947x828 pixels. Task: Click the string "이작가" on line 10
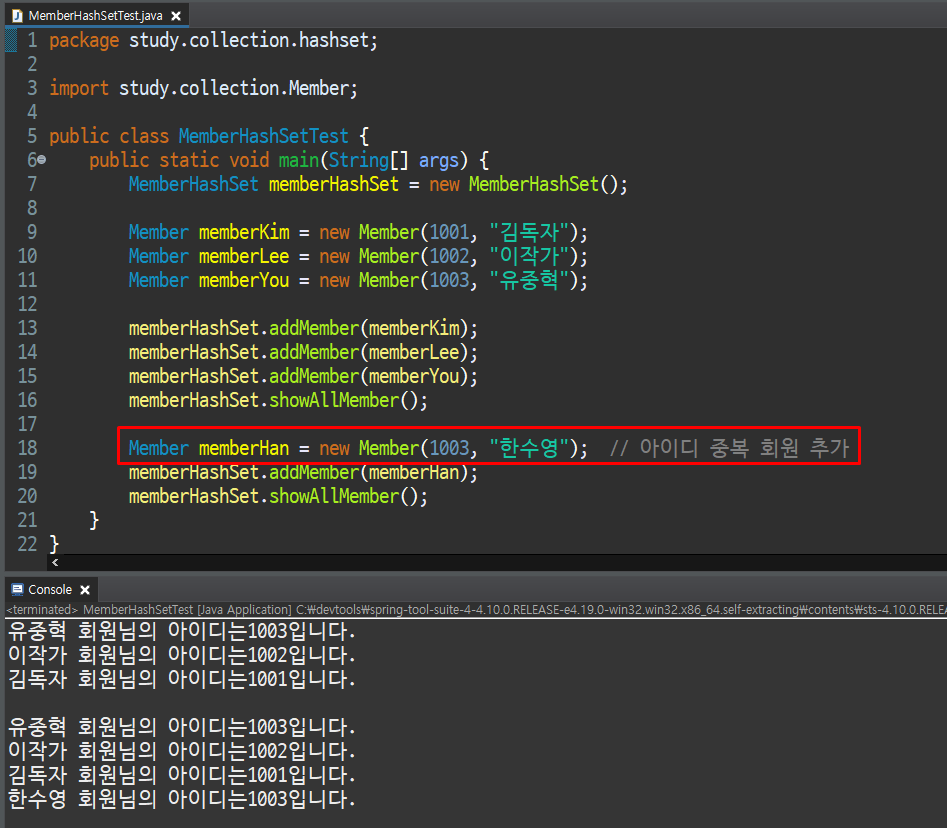coord(529,256)
